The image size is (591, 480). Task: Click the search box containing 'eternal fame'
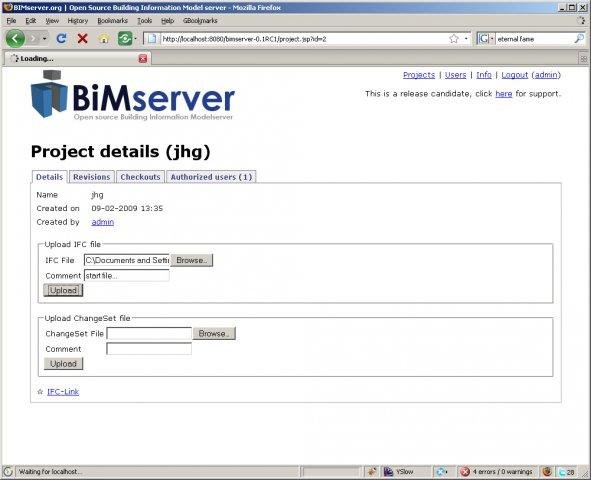[534, 38]
